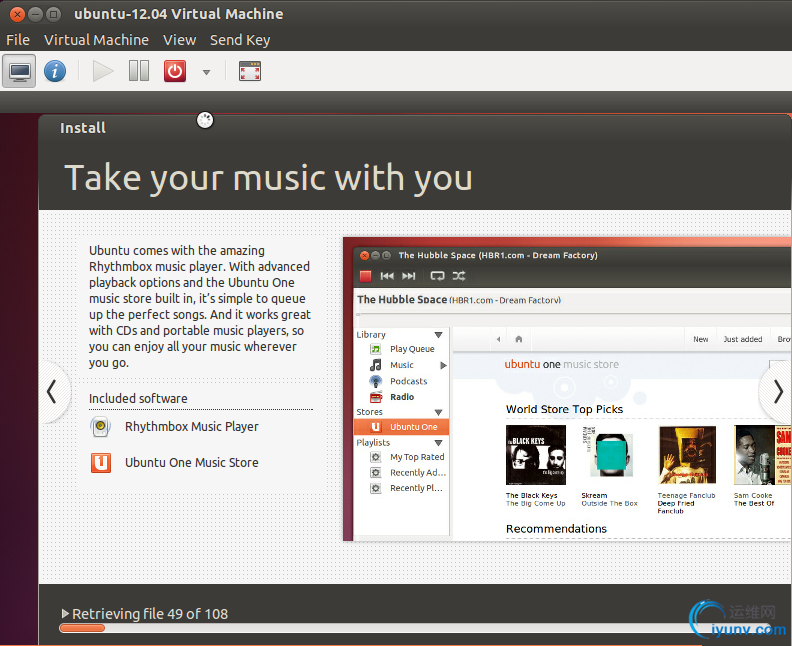Viewport: 792px width, 646px height.
Task: Click the Radio icon
Action: coord(376,397)
